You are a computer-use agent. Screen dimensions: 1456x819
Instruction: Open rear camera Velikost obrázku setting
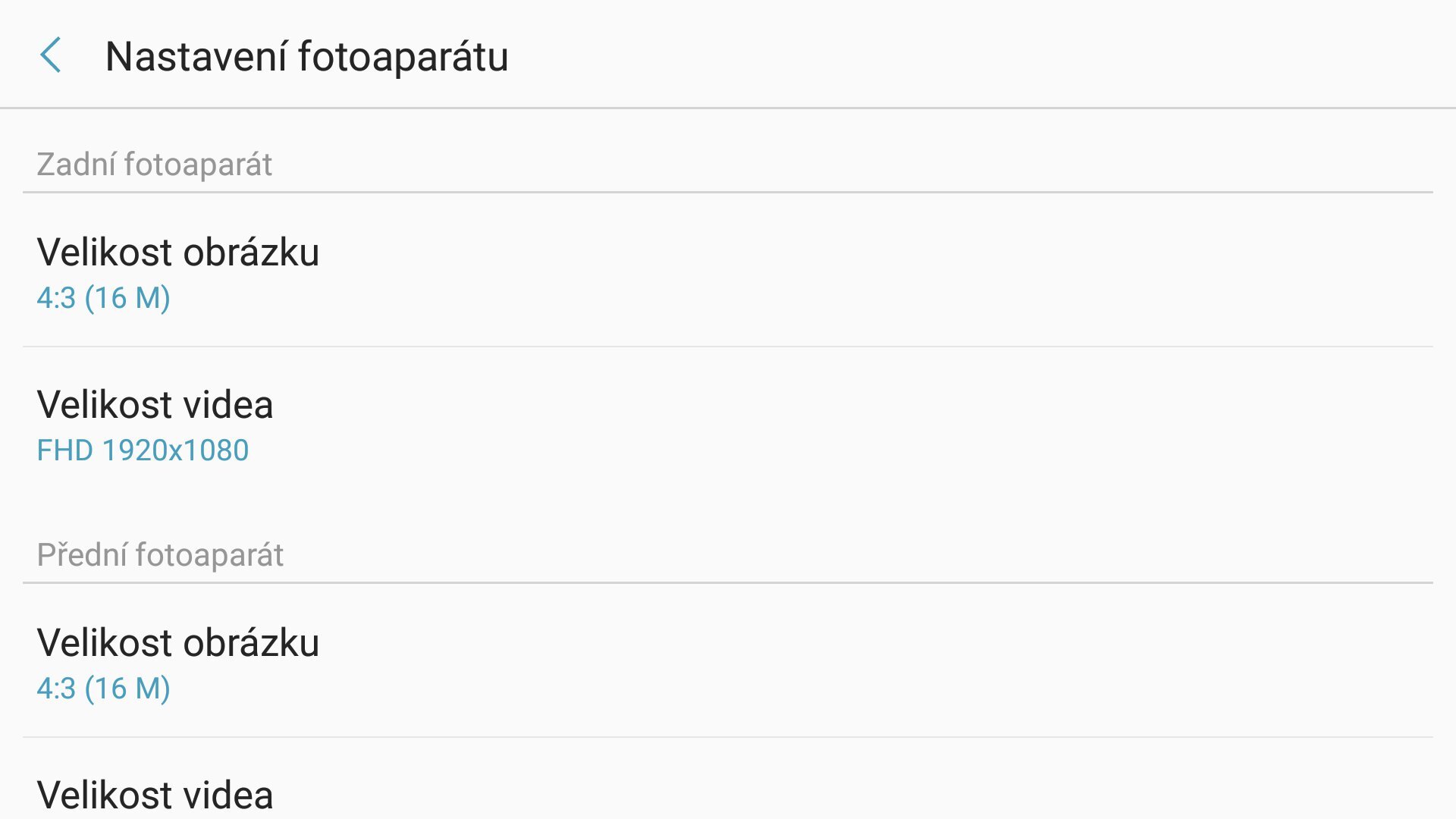tap(178, 252)
